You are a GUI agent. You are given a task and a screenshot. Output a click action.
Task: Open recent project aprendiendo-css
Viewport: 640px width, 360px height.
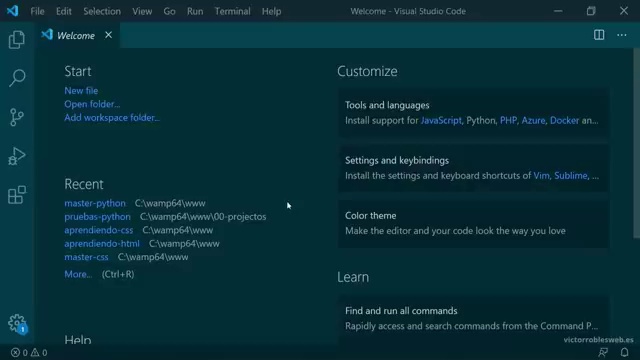98,230
